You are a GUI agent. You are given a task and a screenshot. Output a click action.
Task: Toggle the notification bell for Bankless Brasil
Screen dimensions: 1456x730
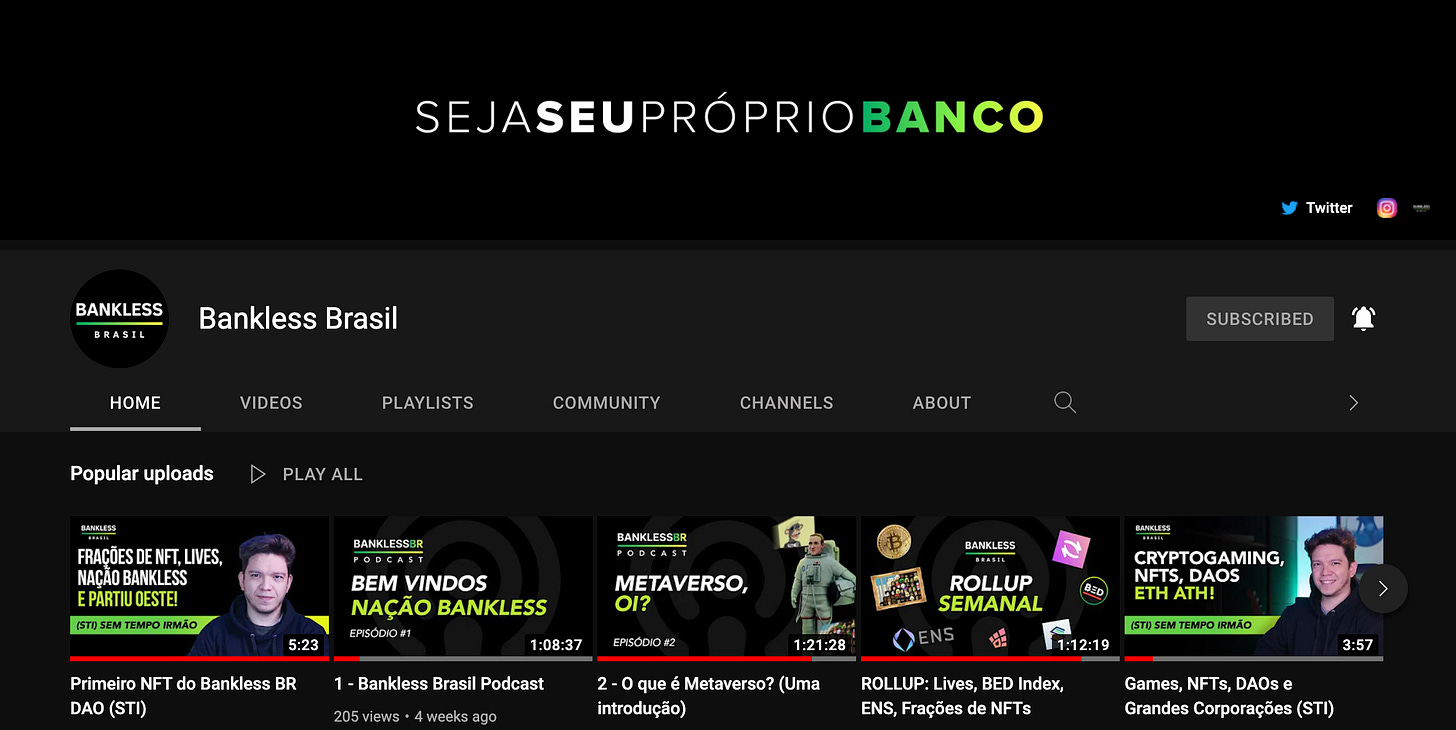1363,318
